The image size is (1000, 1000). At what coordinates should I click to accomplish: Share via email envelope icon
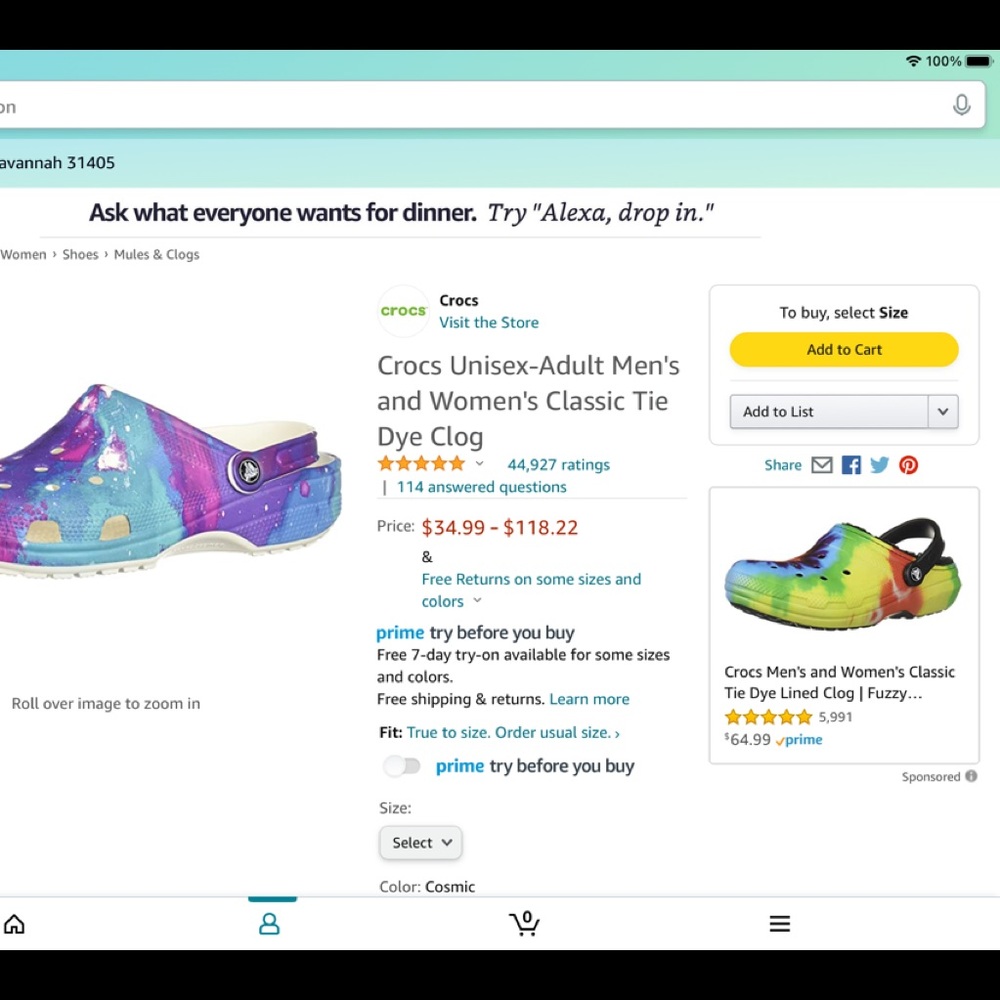pyautogui.click(x=822, y=465)
